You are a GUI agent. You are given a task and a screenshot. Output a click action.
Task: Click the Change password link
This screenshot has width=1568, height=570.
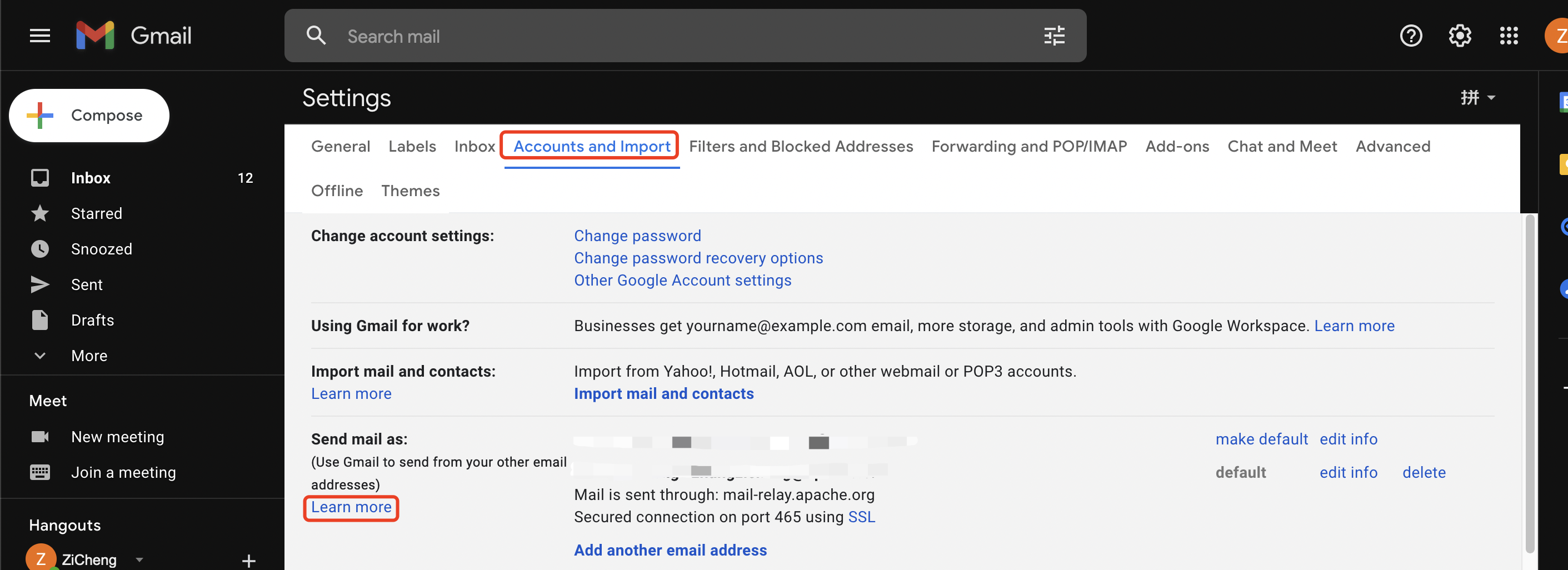tap(637, 236)
